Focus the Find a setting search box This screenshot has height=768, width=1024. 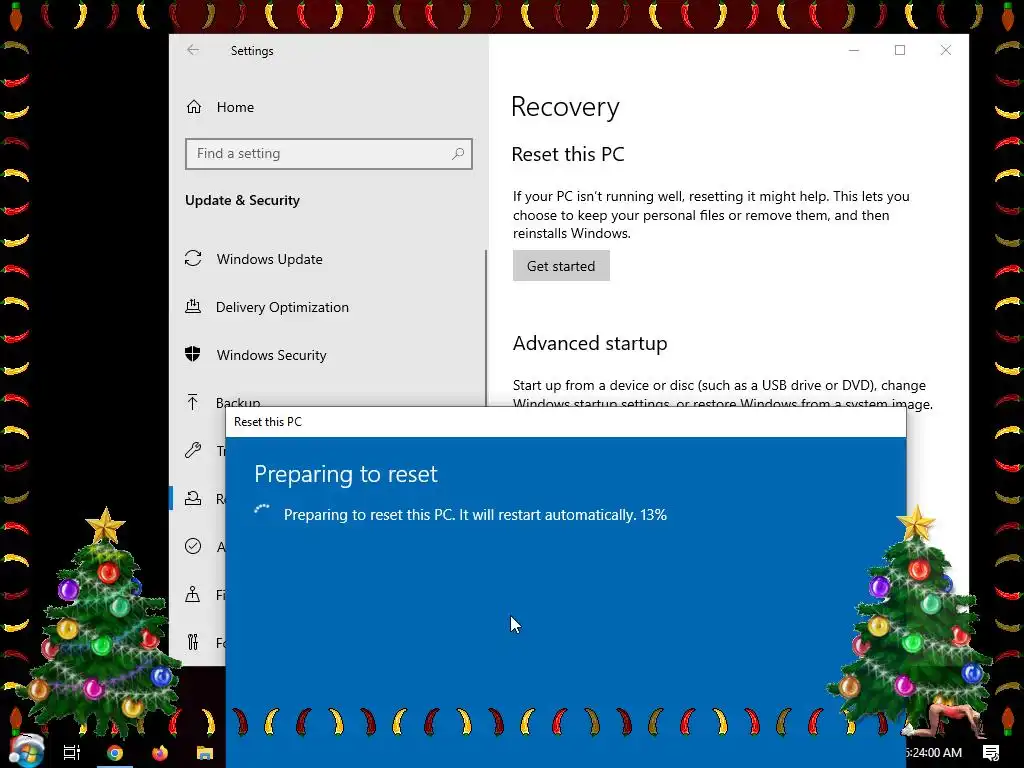point(328,153)
